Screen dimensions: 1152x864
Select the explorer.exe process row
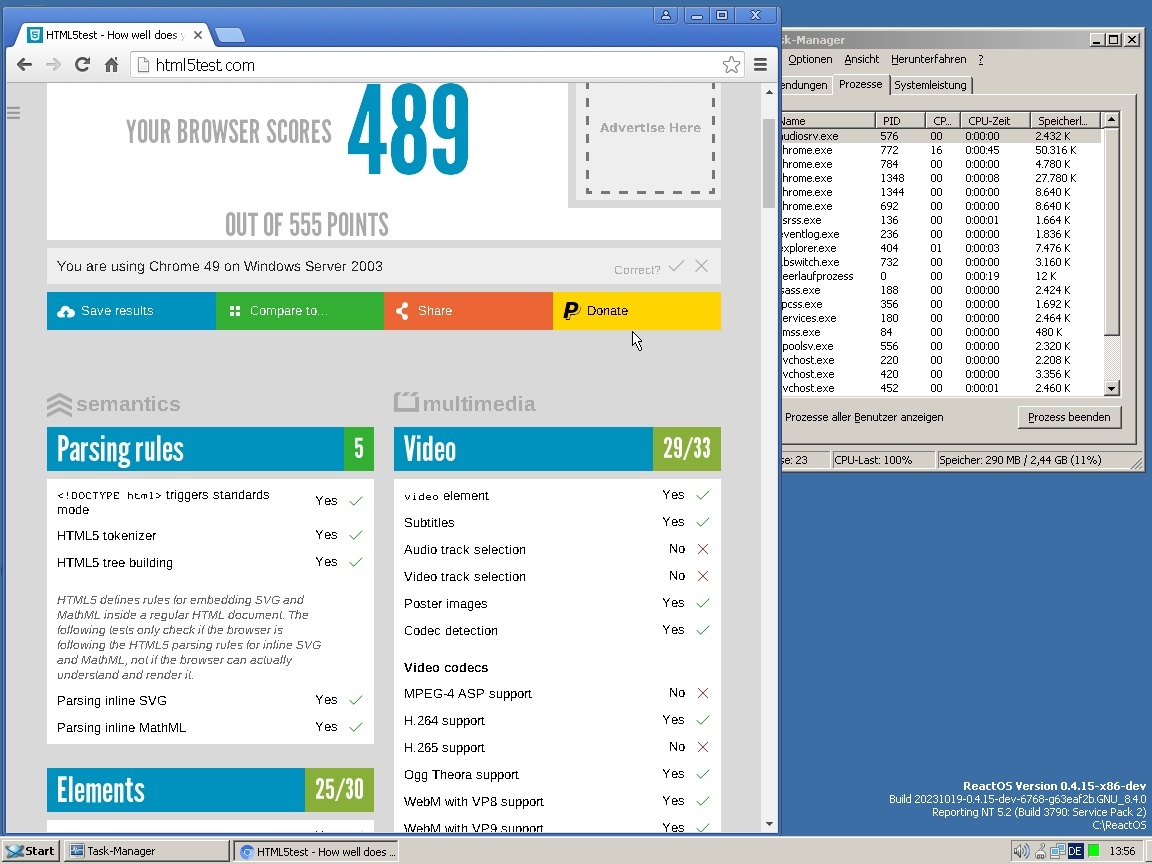pos(941,248)
